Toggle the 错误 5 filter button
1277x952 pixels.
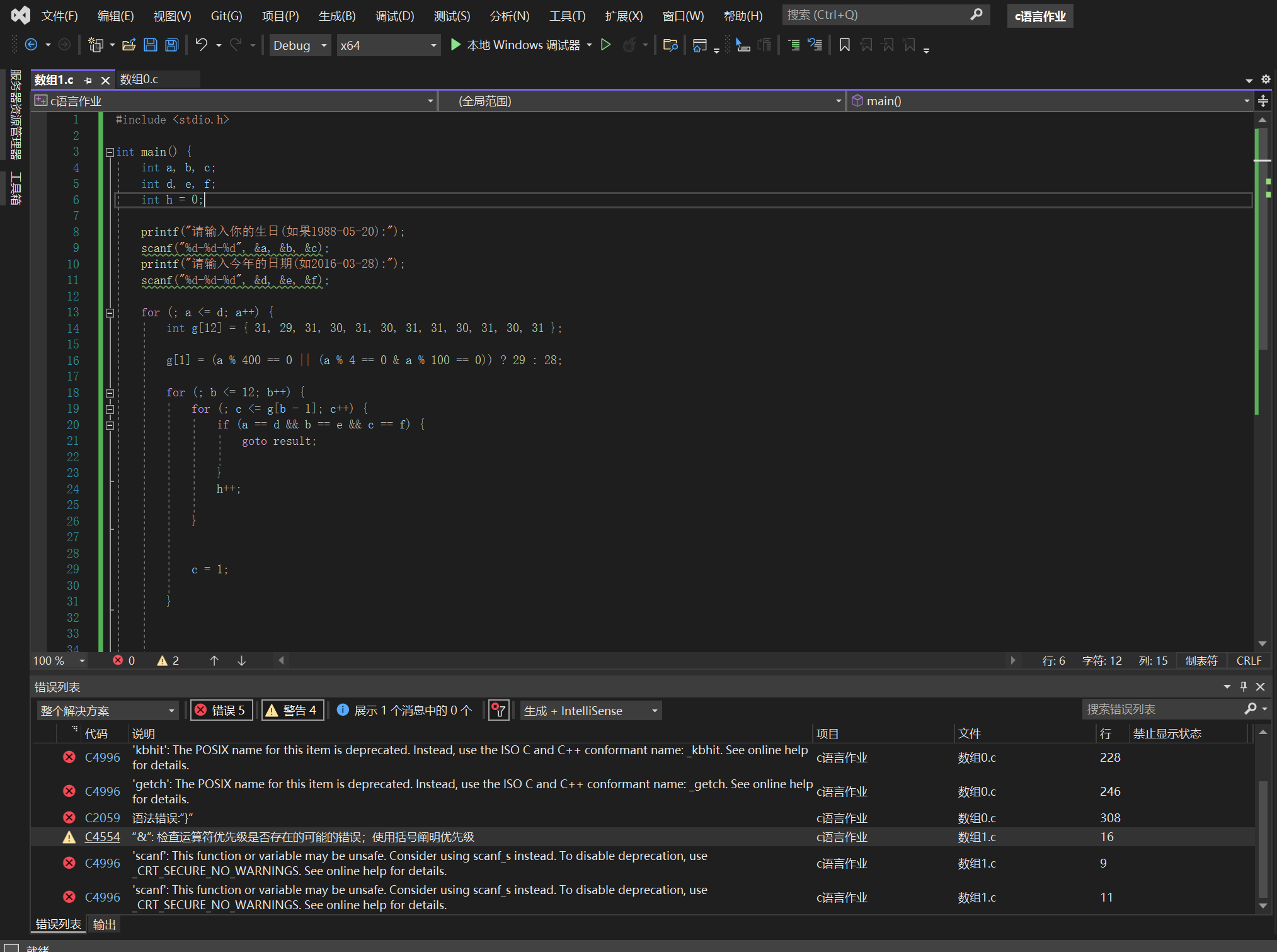[222, 710]
